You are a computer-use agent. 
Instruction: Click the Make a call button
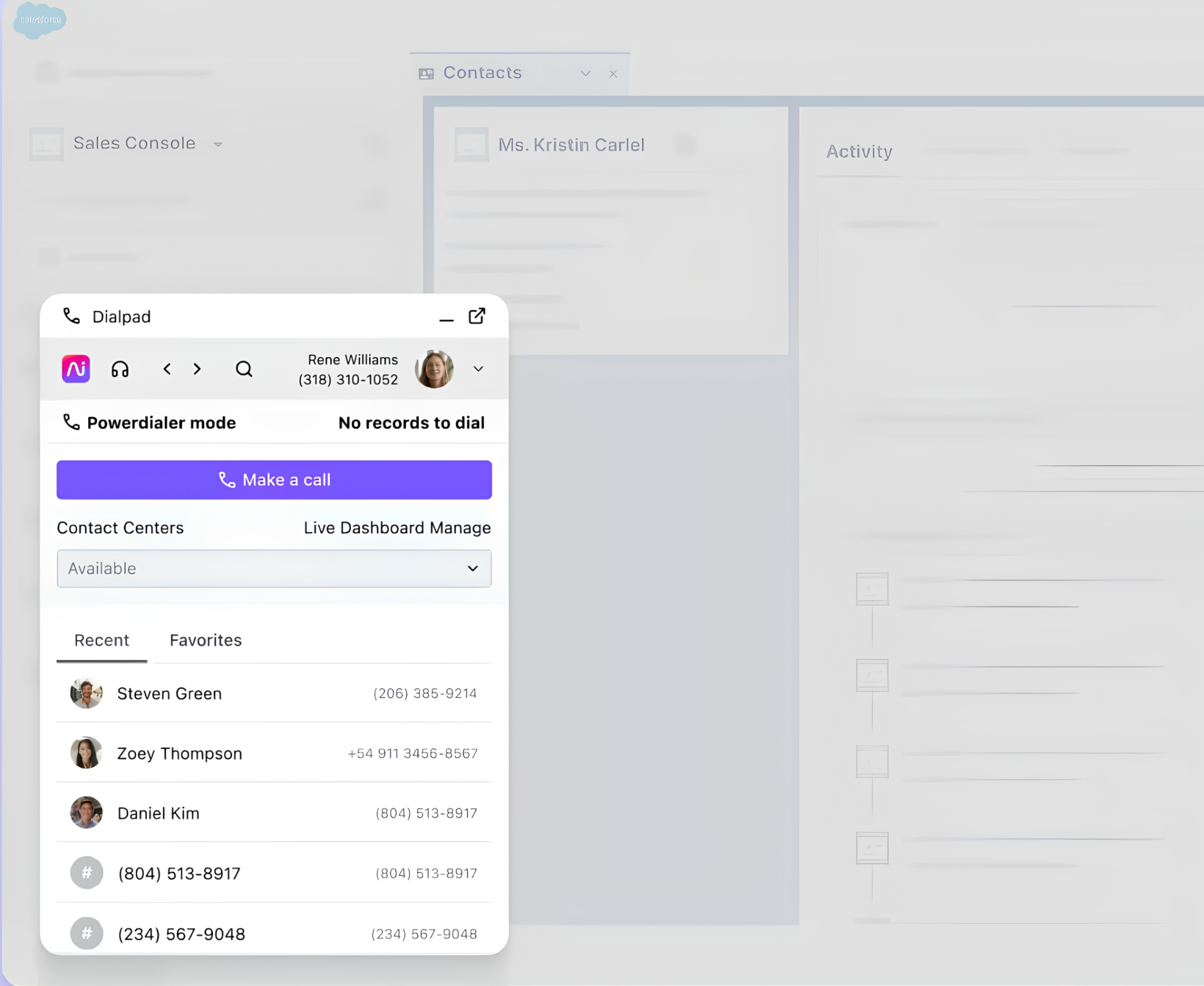coord(274,479)
